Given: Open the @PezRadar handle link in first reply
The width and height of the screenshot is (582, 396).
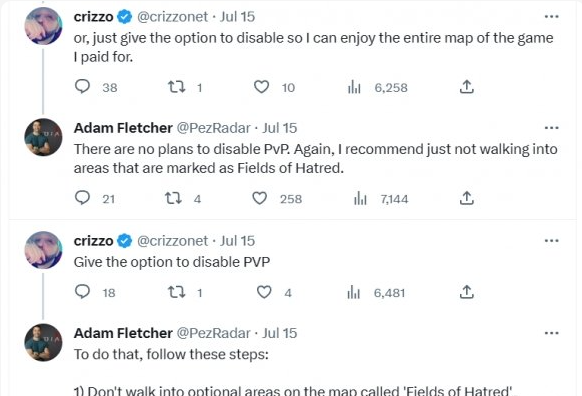Looking at the screenshot, I should pos(213,128).
